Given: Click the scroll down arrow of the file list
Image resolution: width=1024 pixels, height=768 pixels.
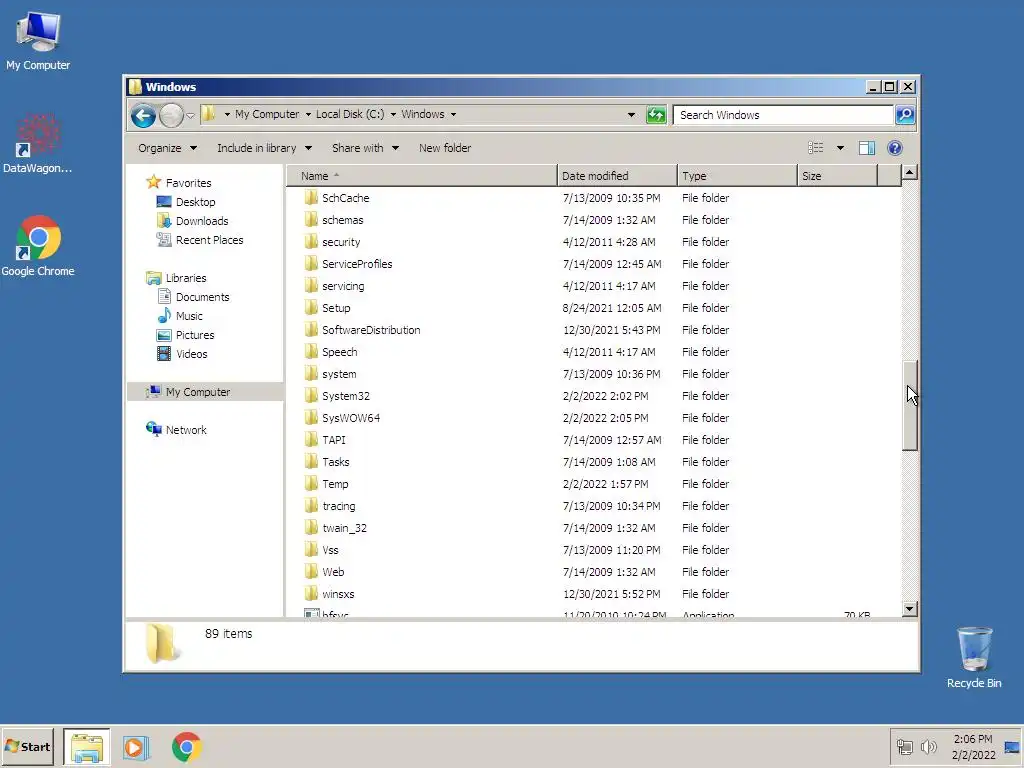Looking at the screenshot, I should click(910, 609).
